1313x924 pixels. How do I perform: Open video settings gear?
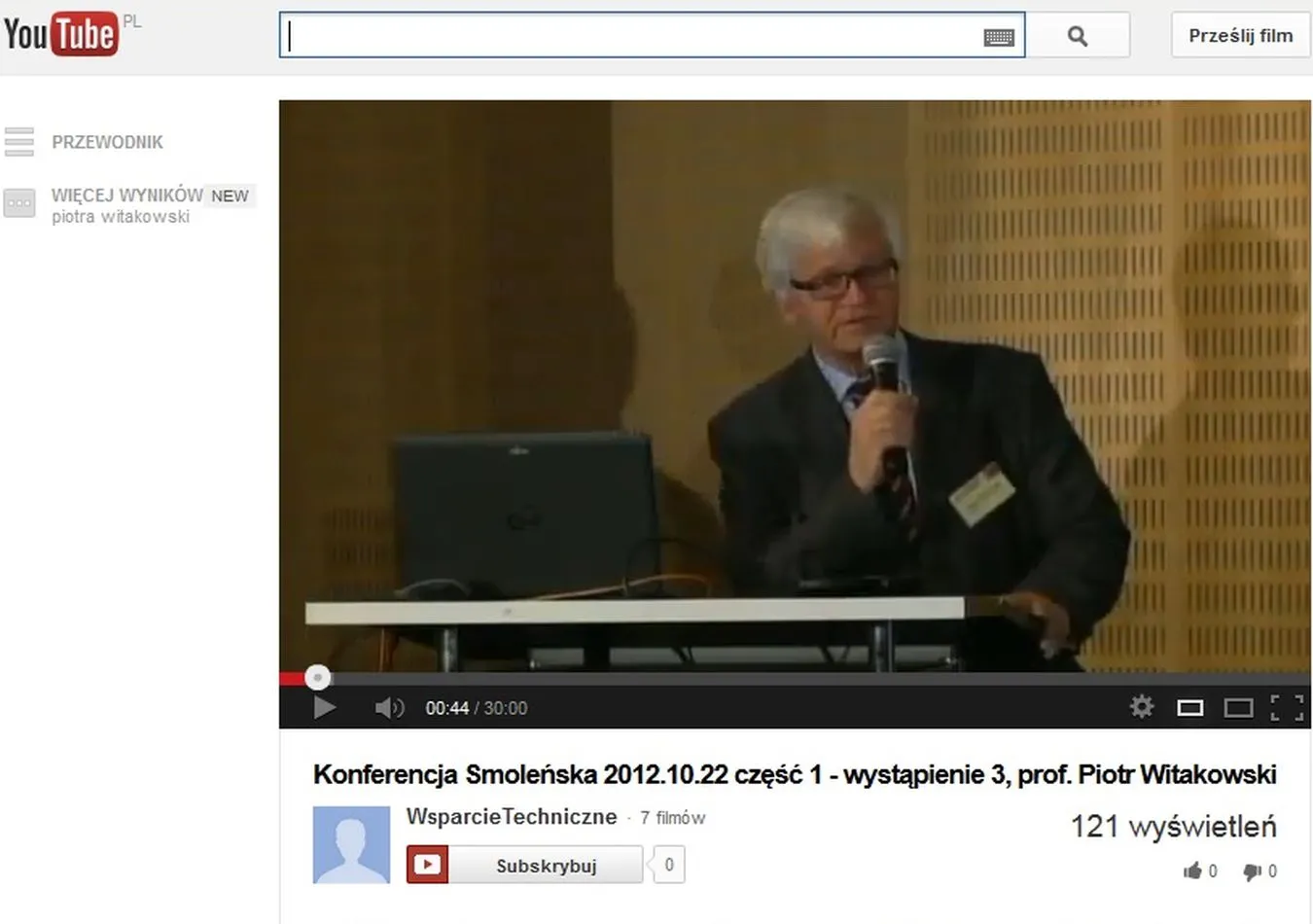click(1142, 706)
